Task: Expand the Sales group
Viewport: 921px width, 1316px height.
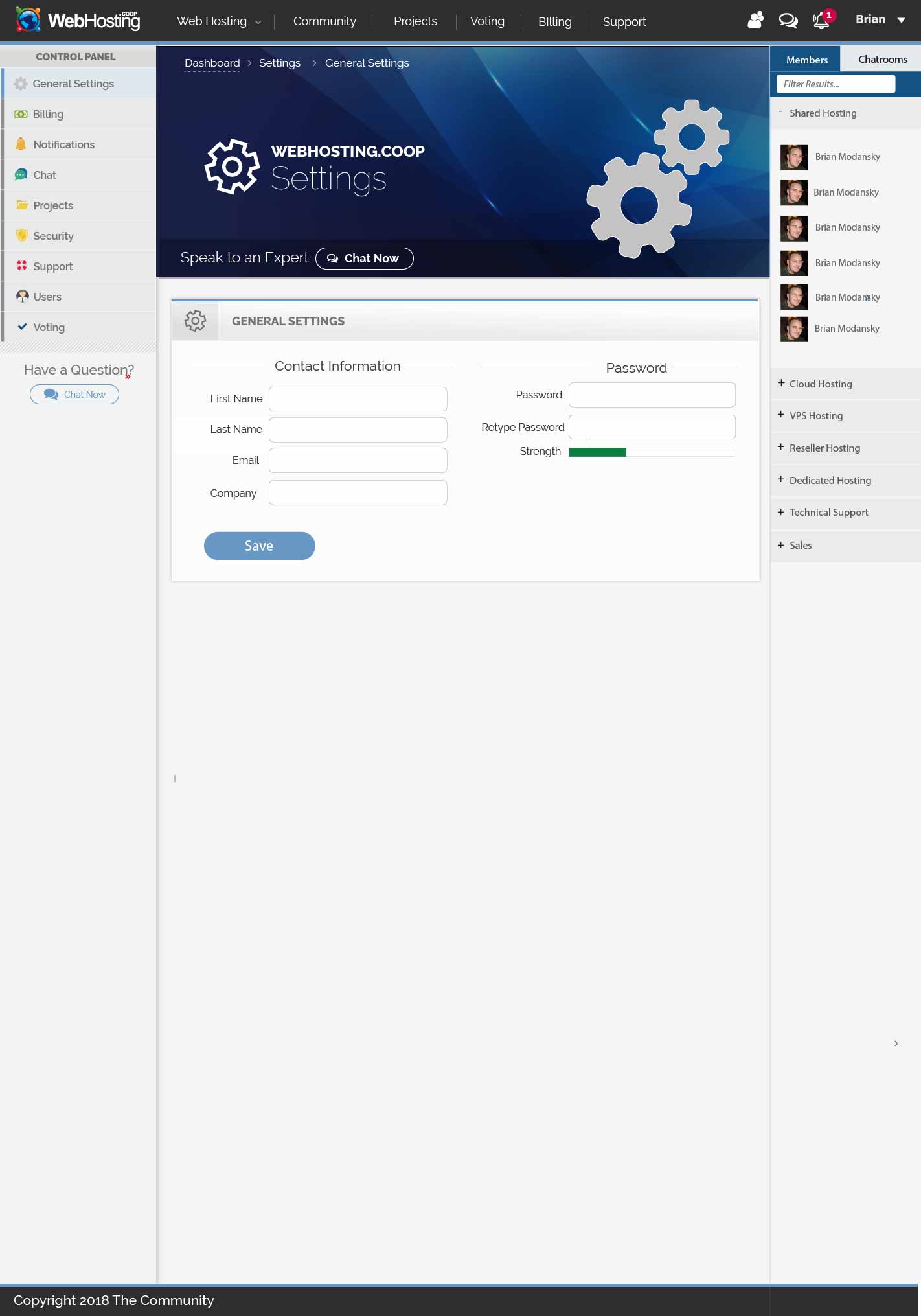Action: (845, 545)
